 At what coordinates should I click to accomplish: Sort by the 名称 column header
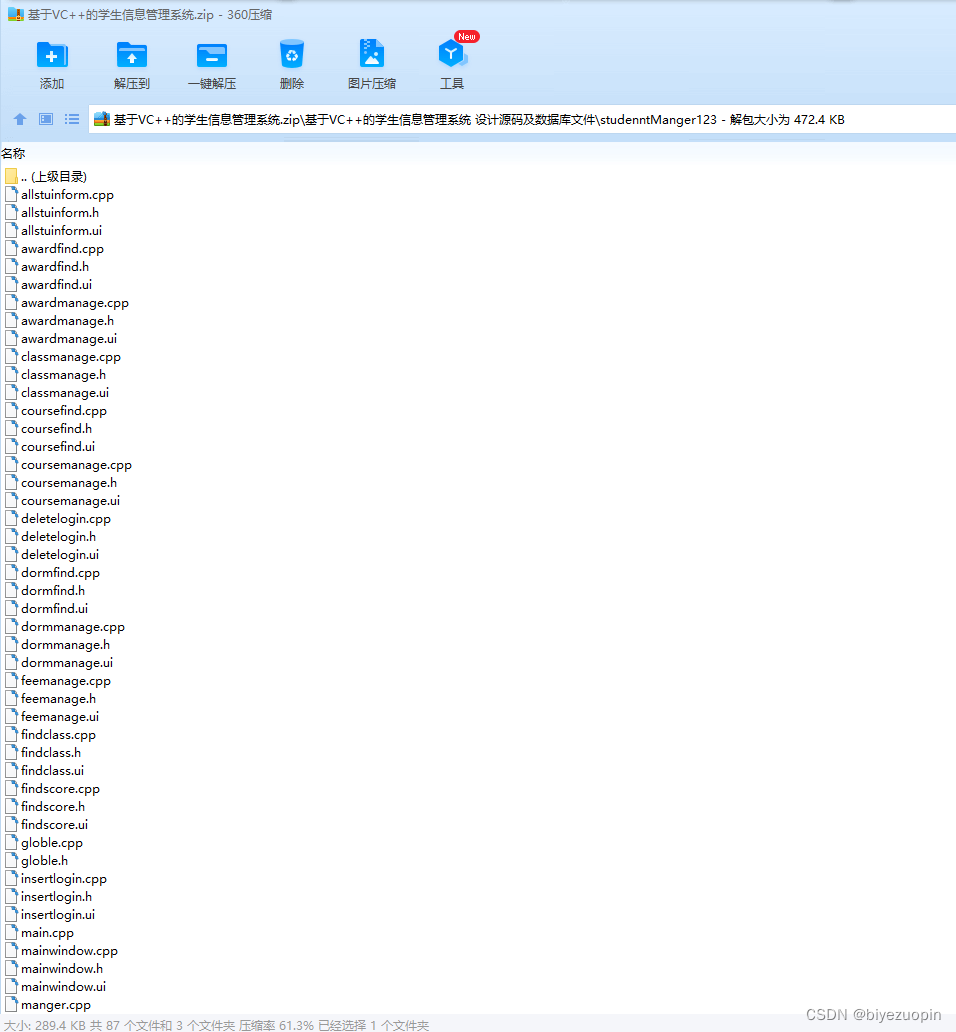click(x=13, y=153)
